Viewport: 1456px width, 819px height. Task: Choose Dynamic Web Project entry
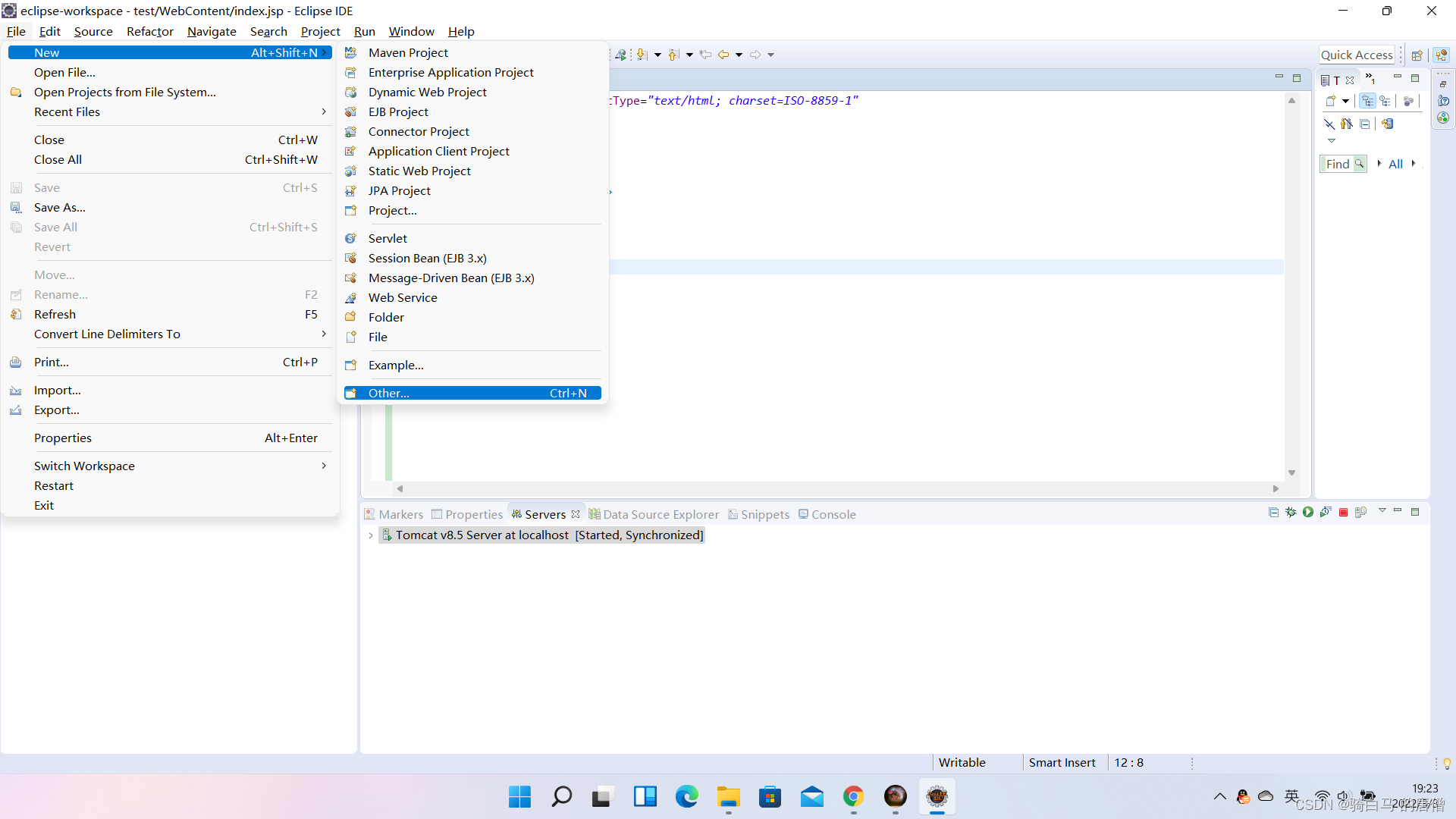point(472,92)
